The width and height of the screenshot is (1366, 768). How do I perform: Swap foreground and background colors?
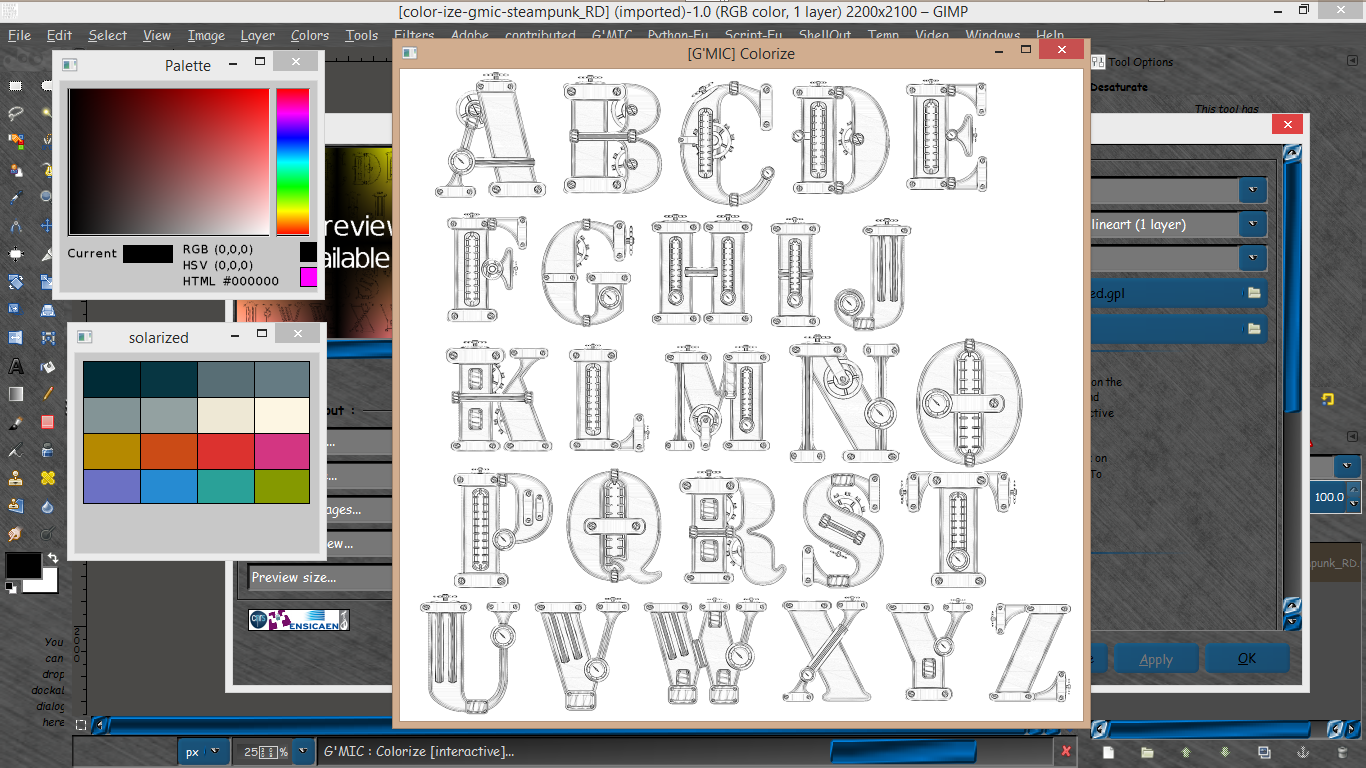pos(52,557)
